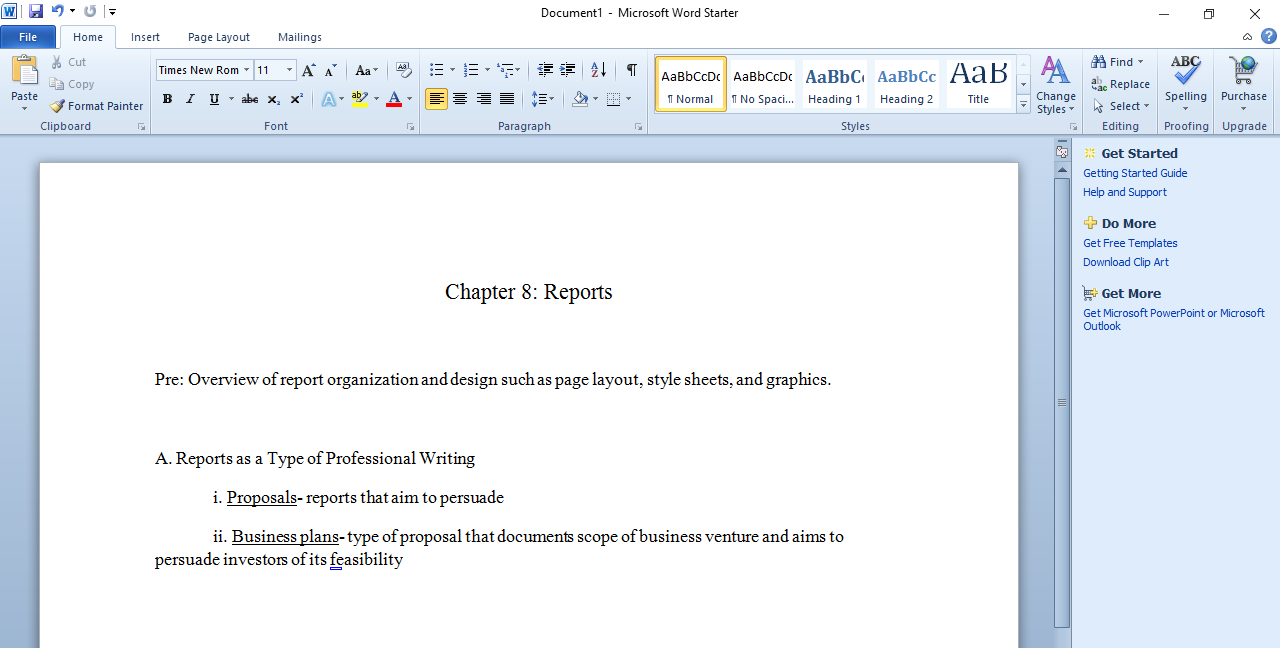The height and width of the screenshot is (648, 1280).
Task: Open the Font size dropdown
Action: tap(290, 69)
